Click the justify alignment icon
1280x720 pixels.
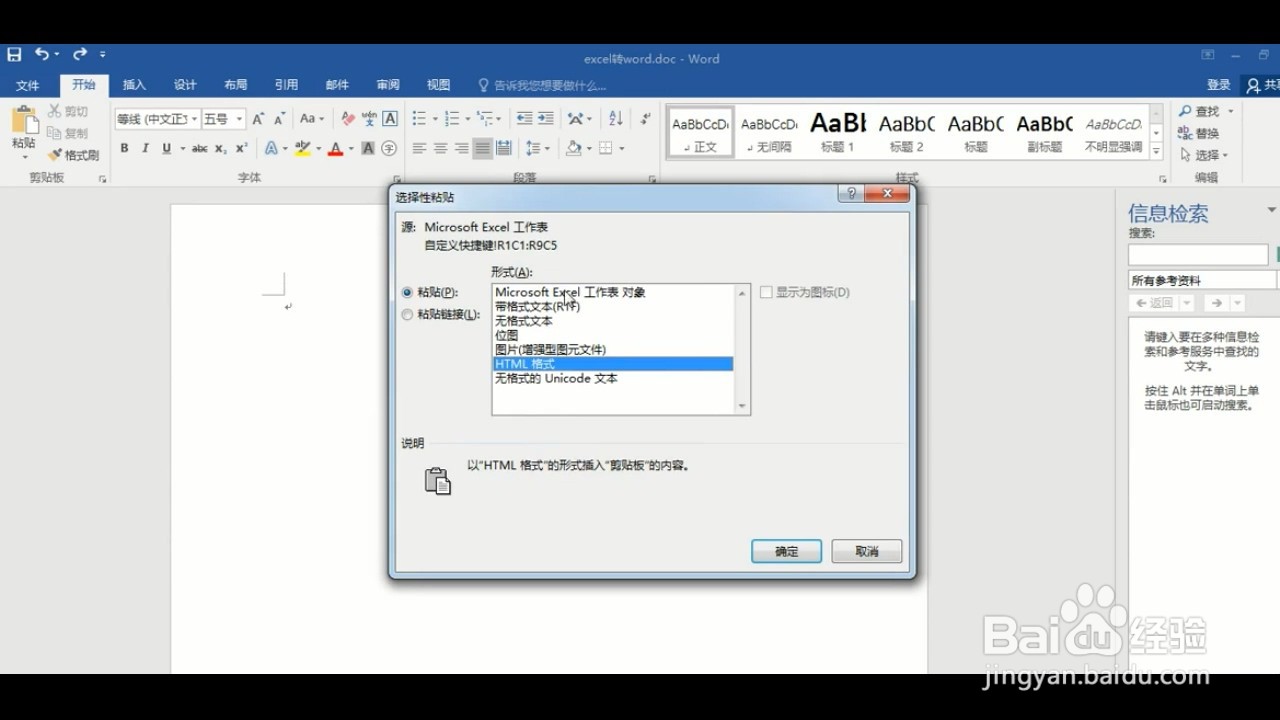[x=483, y=148]
